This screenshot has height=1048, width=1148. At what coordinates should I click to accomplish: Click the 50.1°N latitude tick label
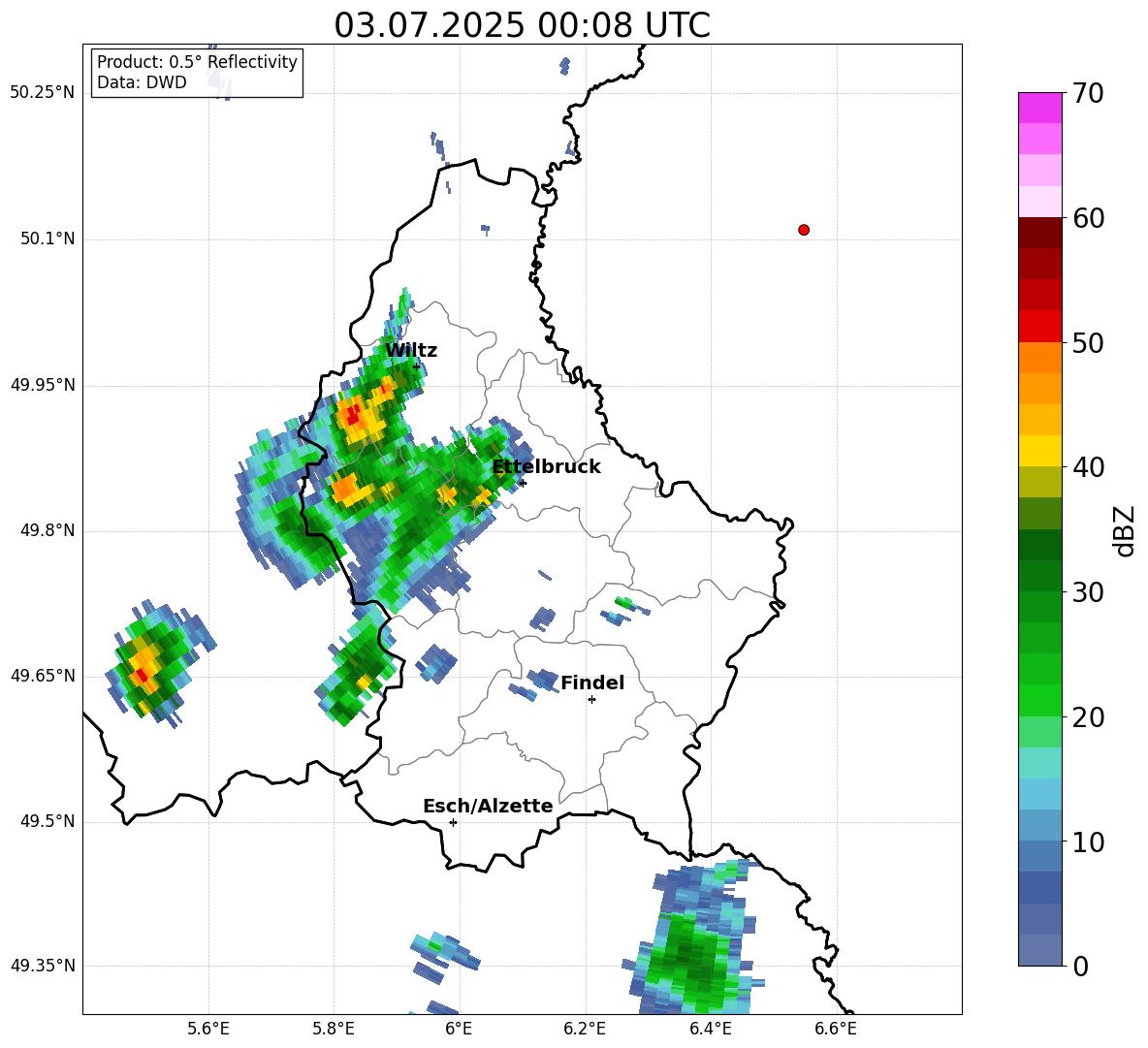(47, 238)
